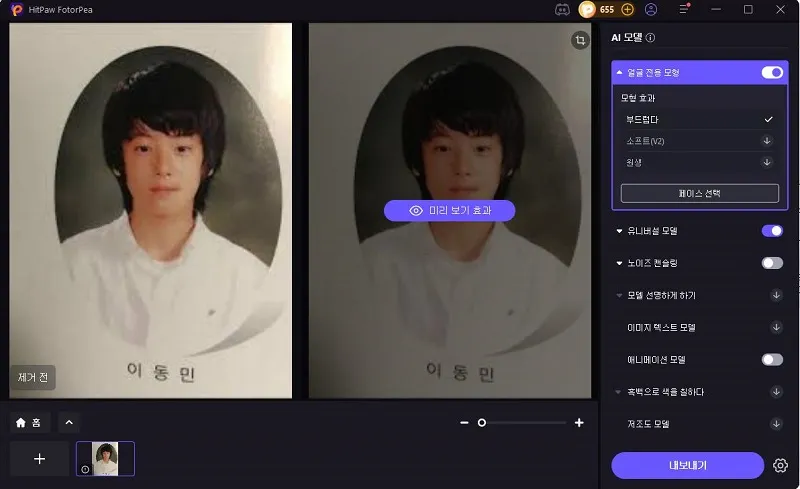This screenshot has width=800, height=489.
Task: Click the AI 모델 panel heading
Action: click(x=627, y=37)
